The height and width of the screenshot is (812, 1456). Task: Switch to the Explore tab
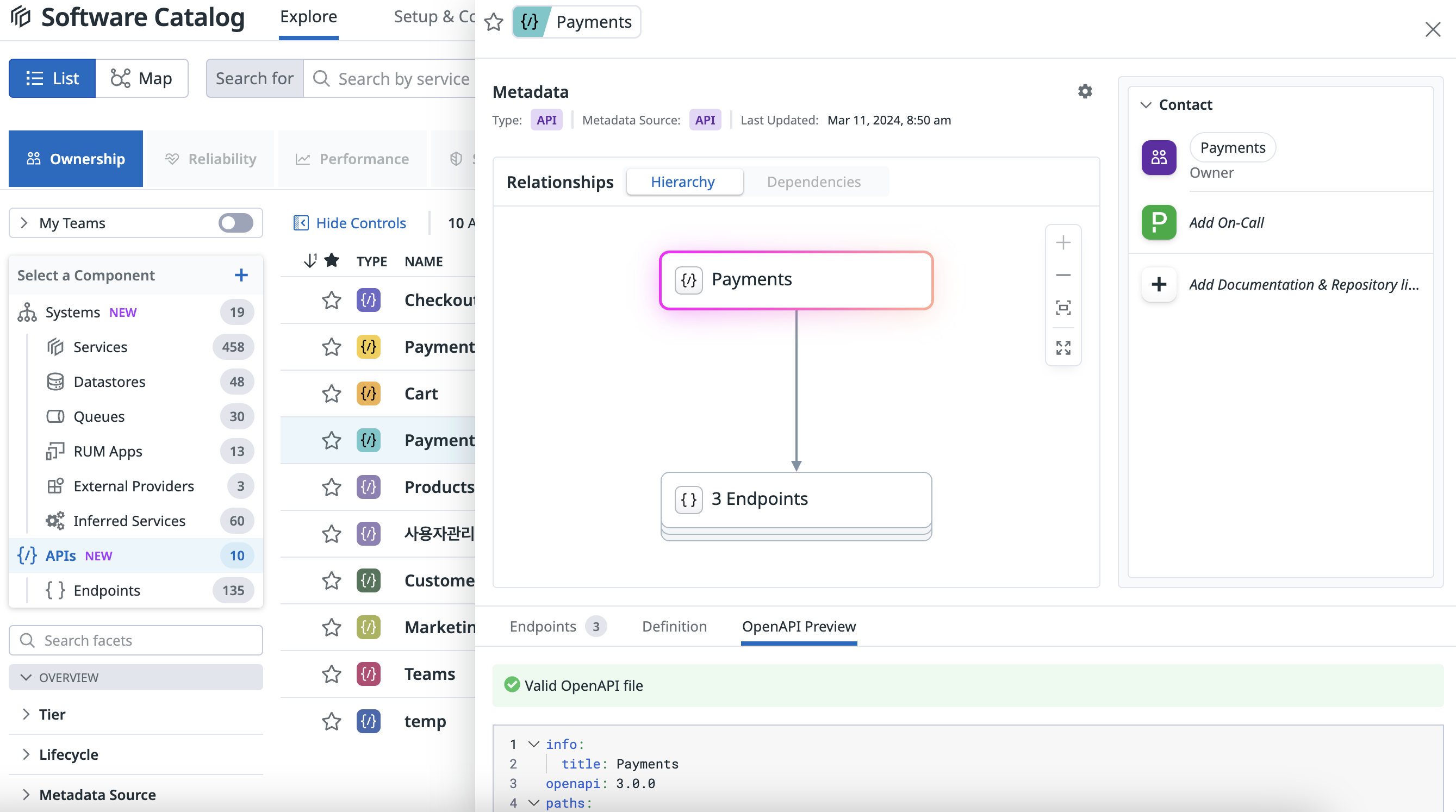pos(309,17)
